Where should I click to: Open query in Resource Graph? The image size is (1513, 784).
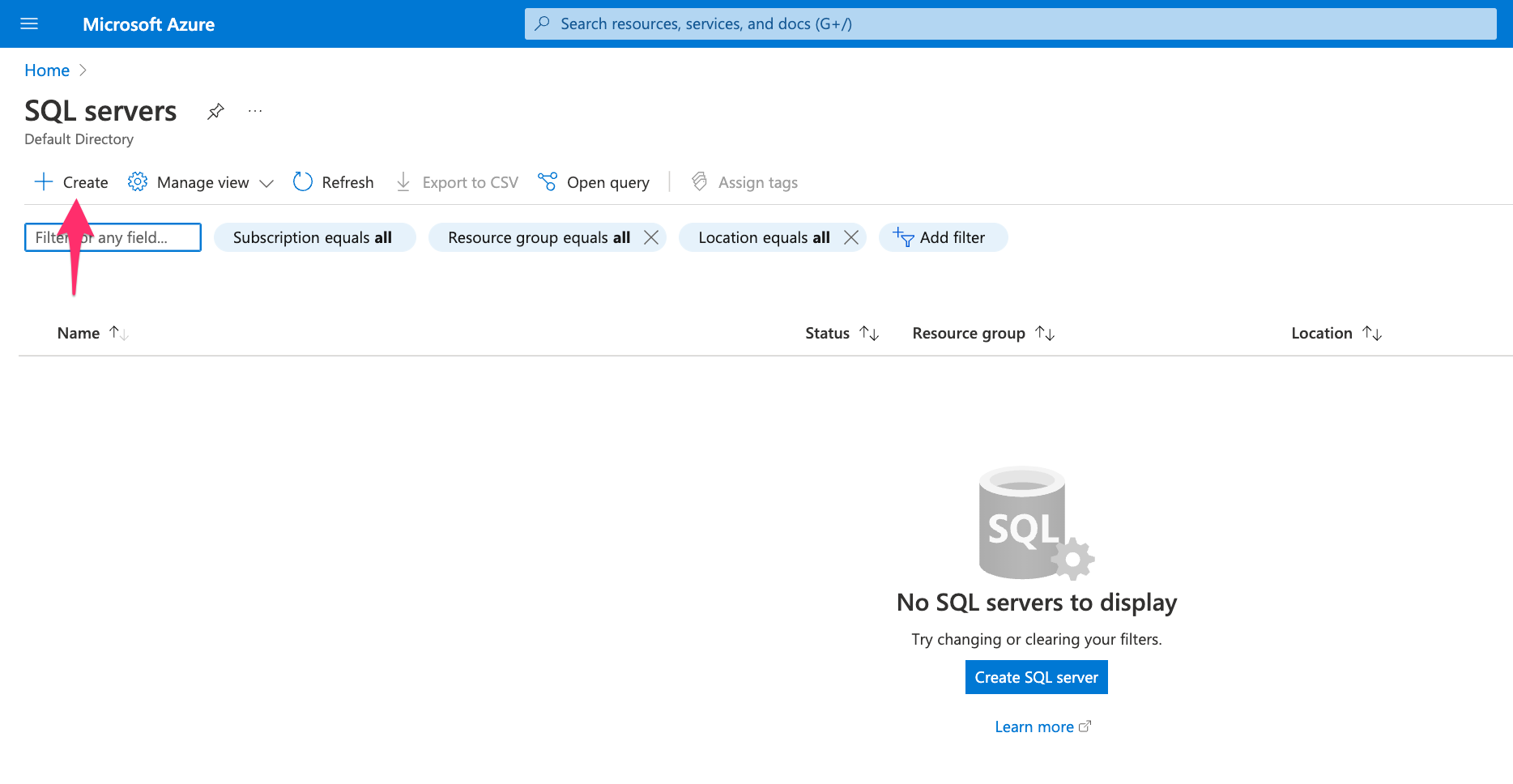coord(594,182)
